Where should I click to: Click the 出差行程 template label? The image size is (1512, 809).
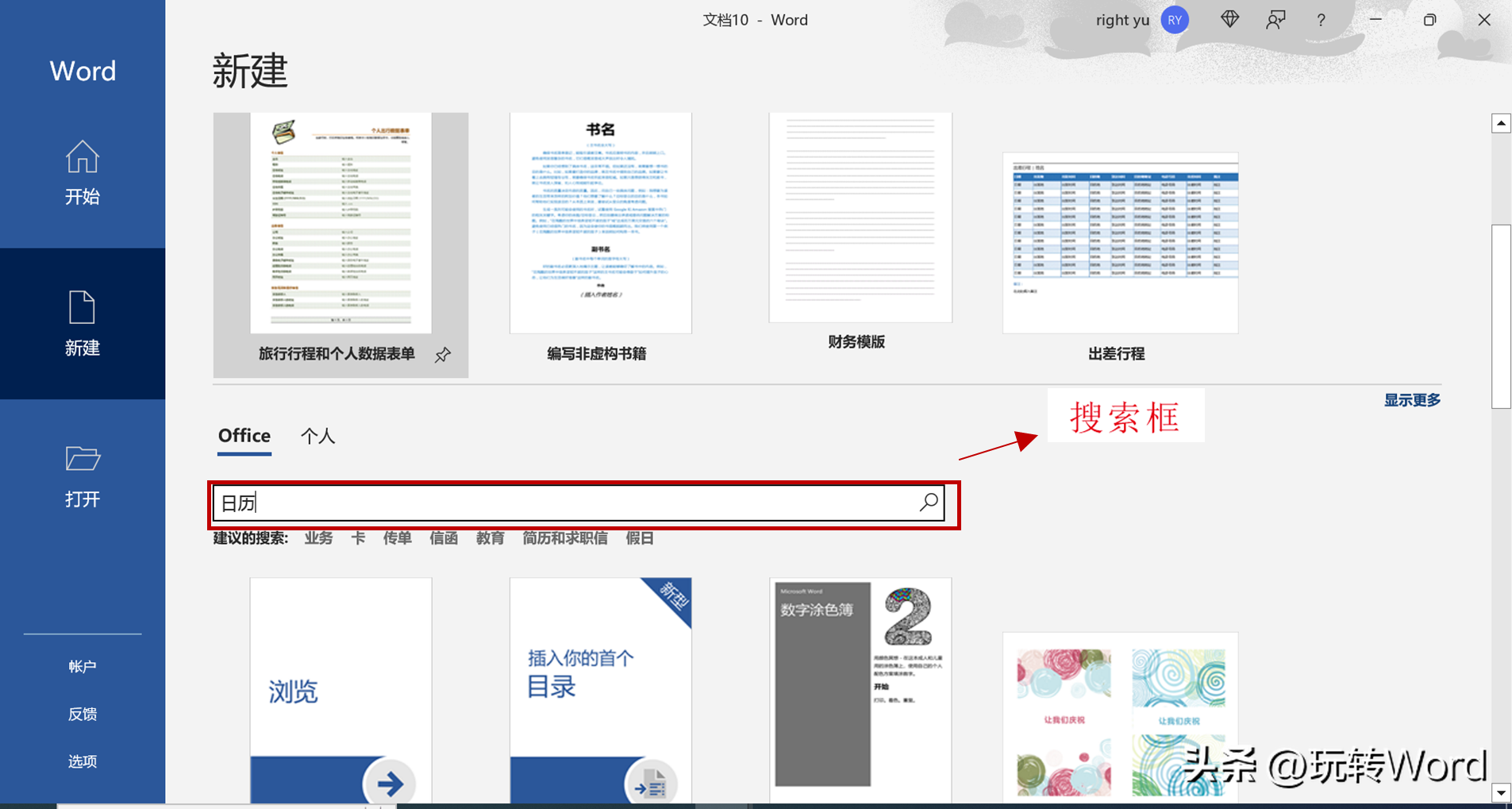1116,354
